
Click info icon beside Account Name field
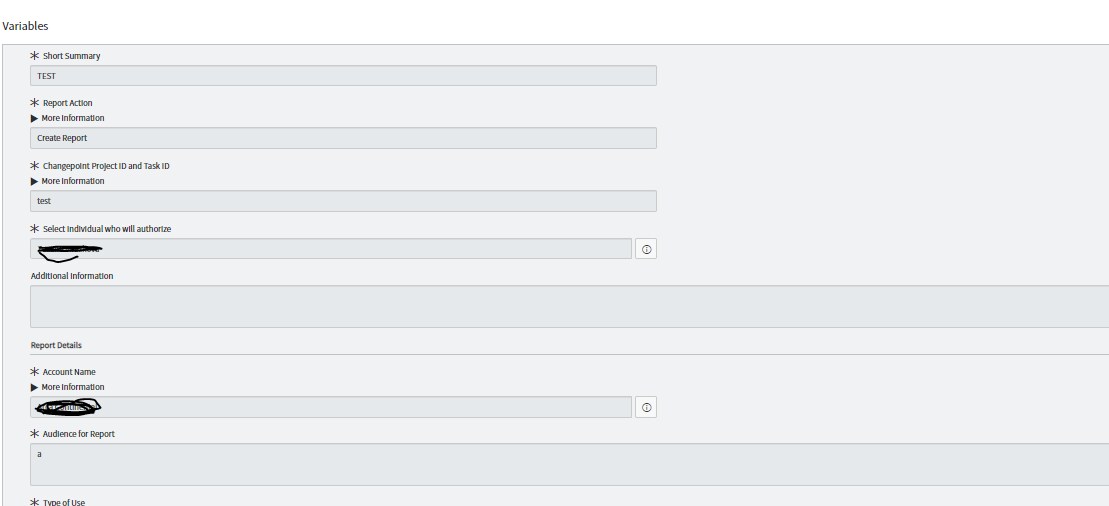click(646, 408)
